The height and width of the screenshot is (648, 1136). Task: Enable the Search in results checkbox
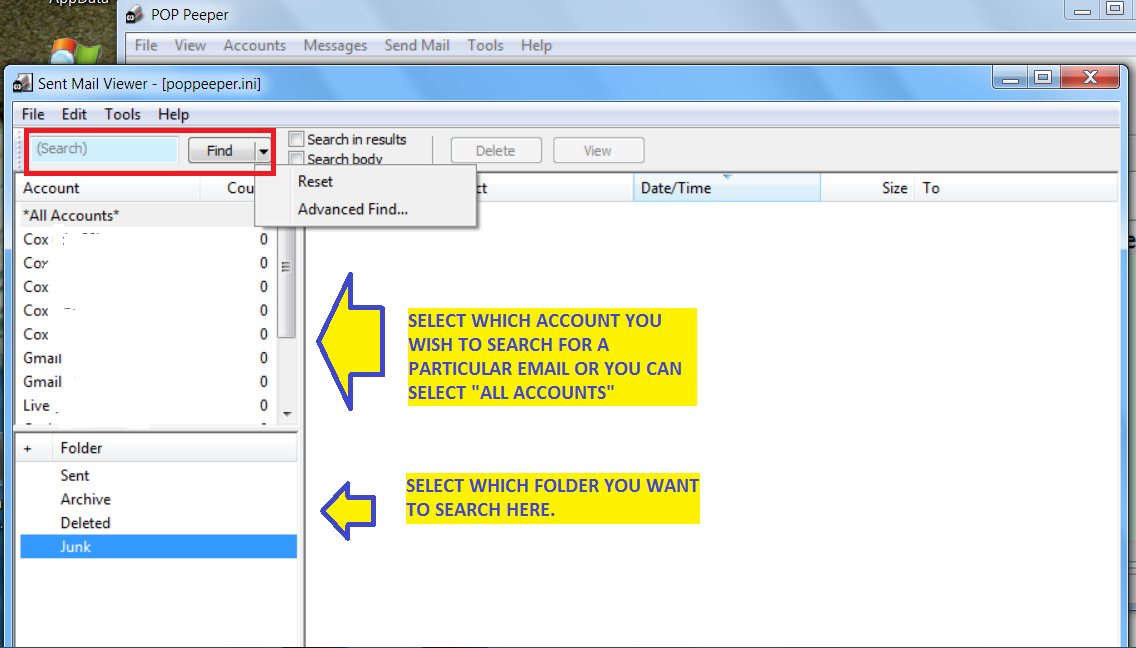296,138
